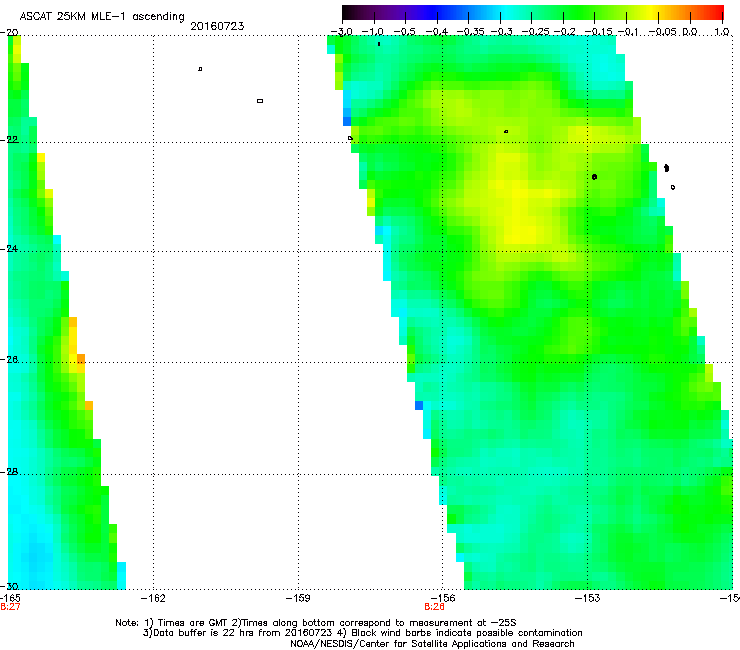Click the NOAA/NESDIS credit line
This screenshot has height=650, width=740.
pos(432,644)
